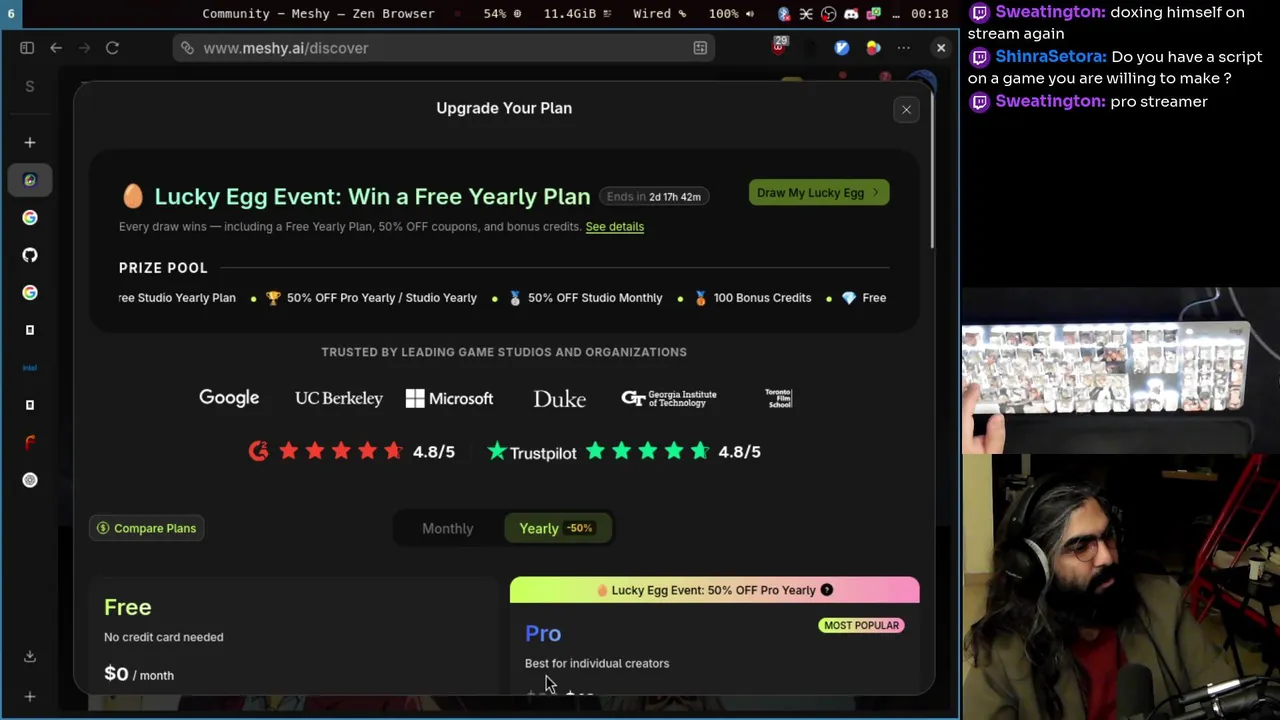Image resolution: width=1280 pixels, height=720 pixels.
Task: Switch to the red F icon tab in sidebar
Action: [30, 442]
